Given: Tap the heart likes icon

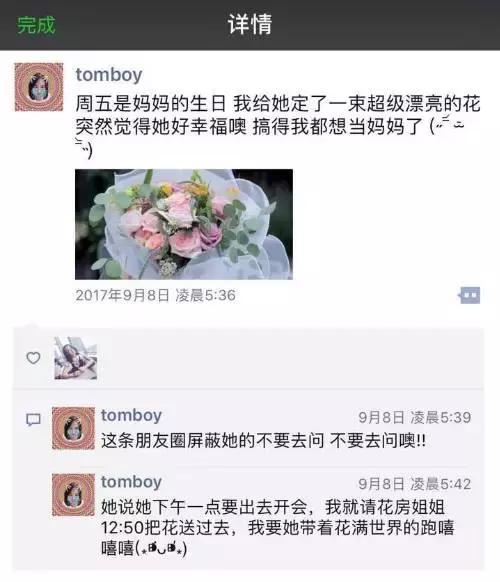Looking at the screenshot, I should point(33,358).
